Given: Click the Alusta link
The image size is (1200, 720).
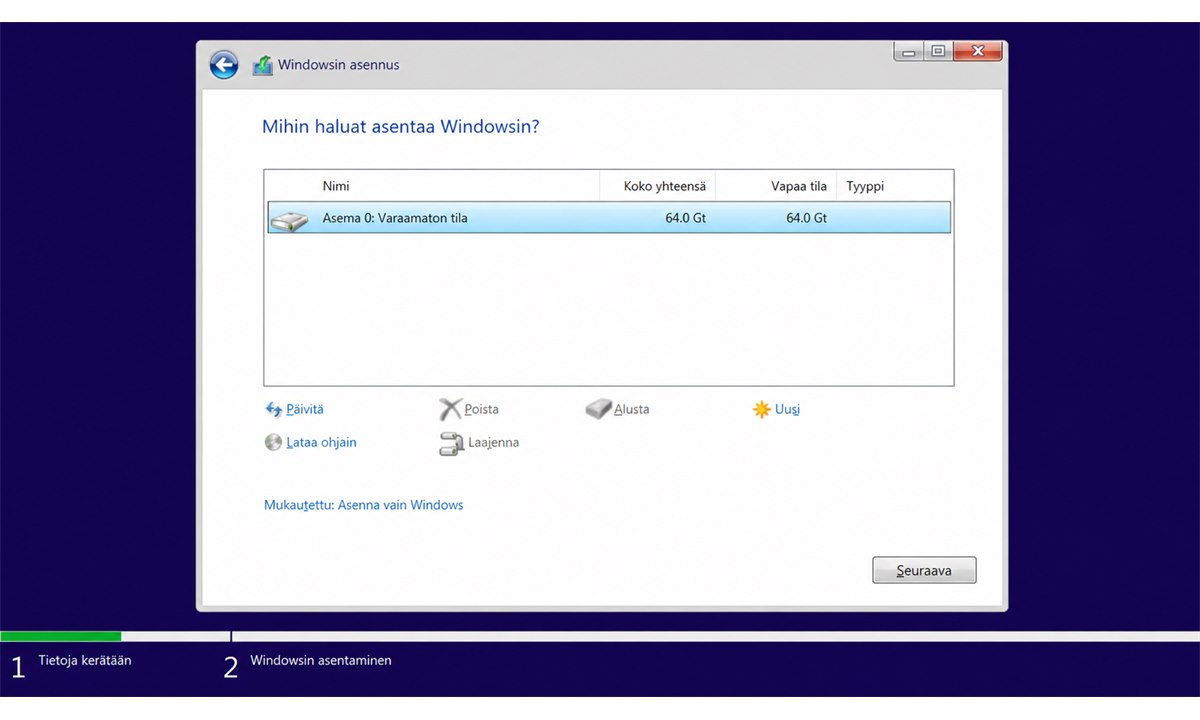Looking at the screenshot, I should coord(632,409).
